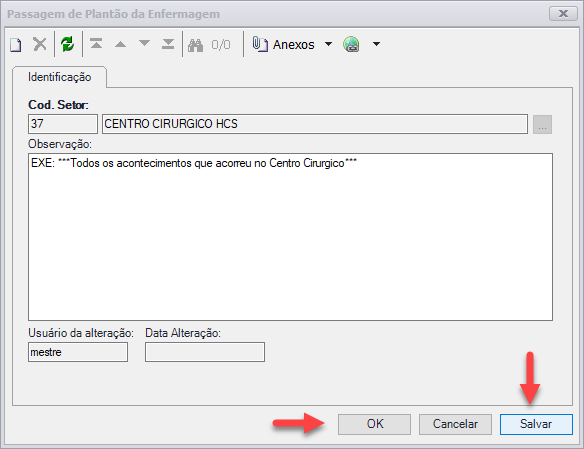Refresh with the green arrows icon
This screenshot has height=449, width=584.
(68, 44)
